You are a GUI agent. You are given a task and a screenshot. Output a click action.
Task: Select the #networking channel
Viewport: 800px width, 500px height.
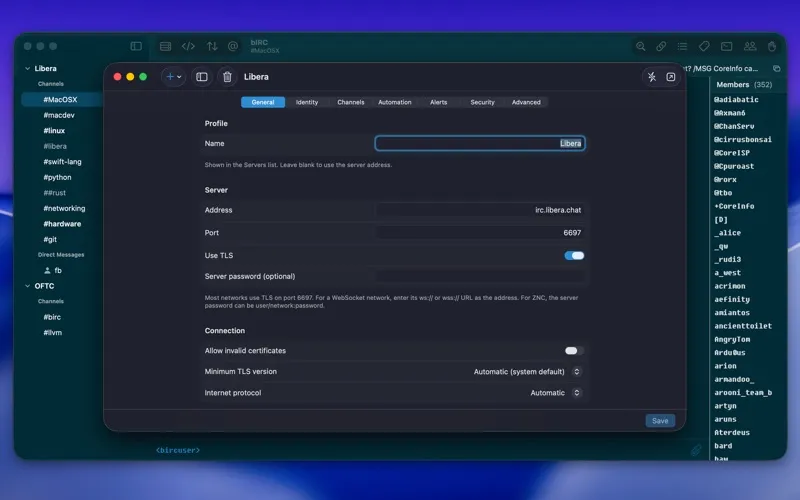pyautogui.click(x=62, y=209)
